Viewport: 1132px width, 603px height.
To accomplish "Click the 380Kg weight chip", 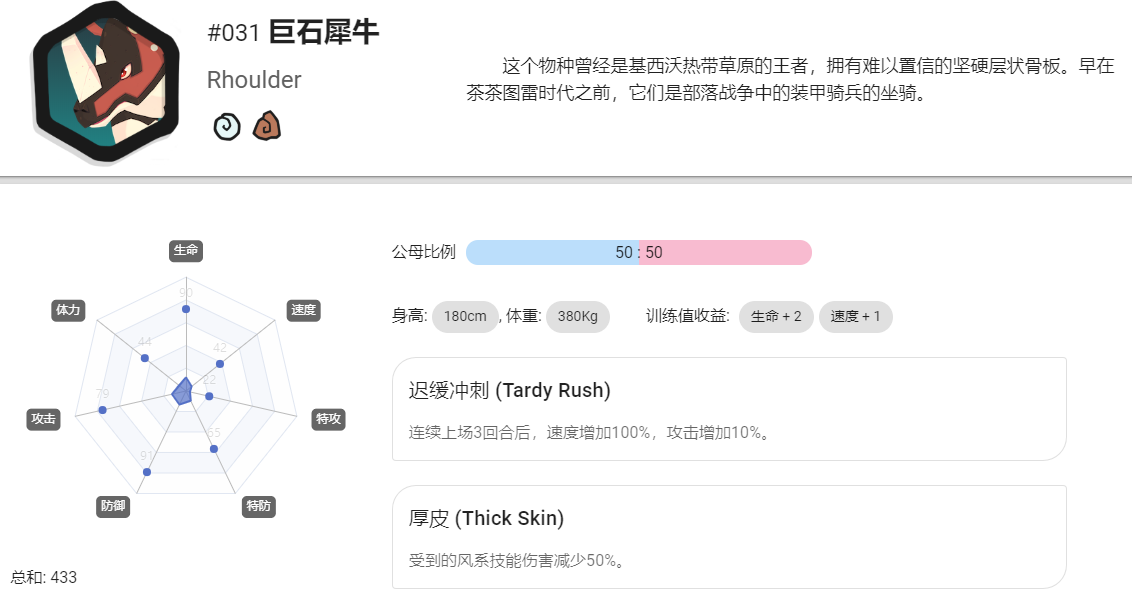I will [578, 317].
